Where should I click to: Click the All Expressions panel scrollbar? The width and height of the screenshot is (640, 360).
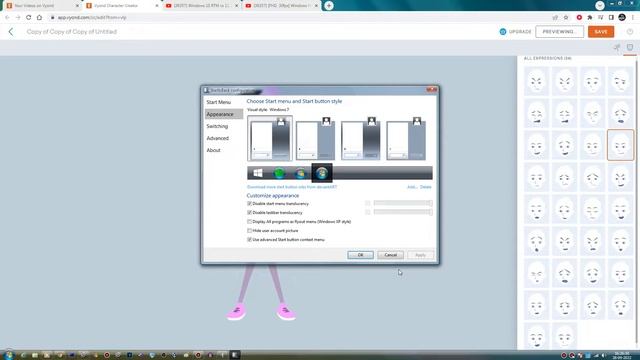pos(637,202)
